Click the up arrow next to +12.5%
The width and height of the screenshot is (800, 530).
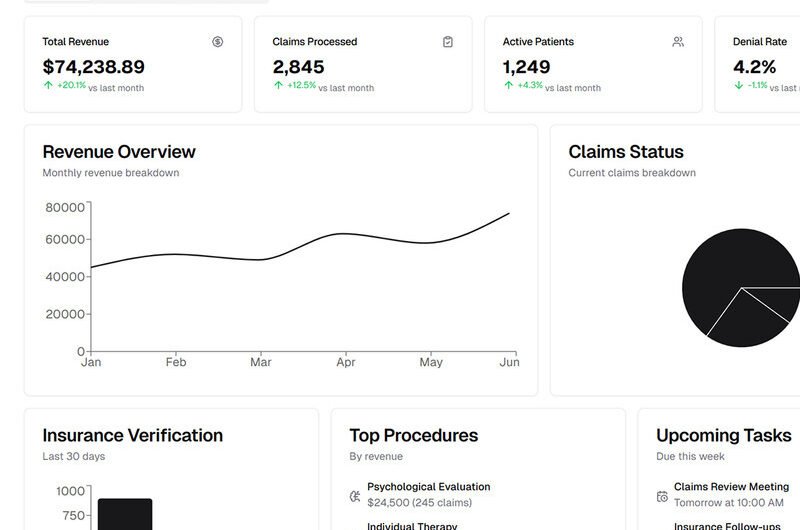coord(278,86)
